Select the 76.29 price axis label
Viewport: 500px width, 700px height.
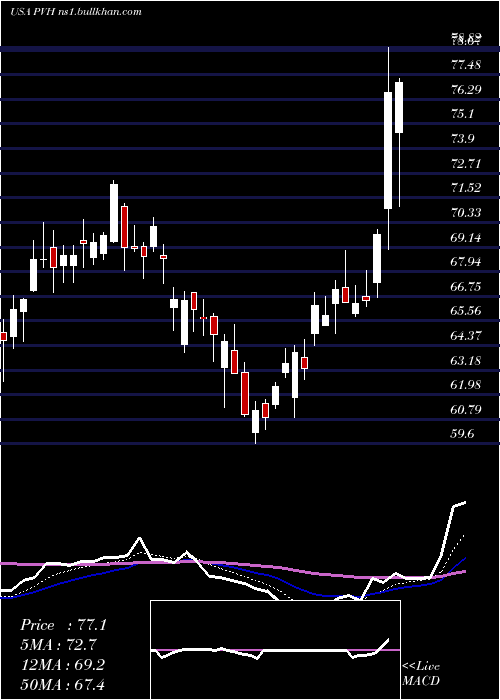(466, 90)
